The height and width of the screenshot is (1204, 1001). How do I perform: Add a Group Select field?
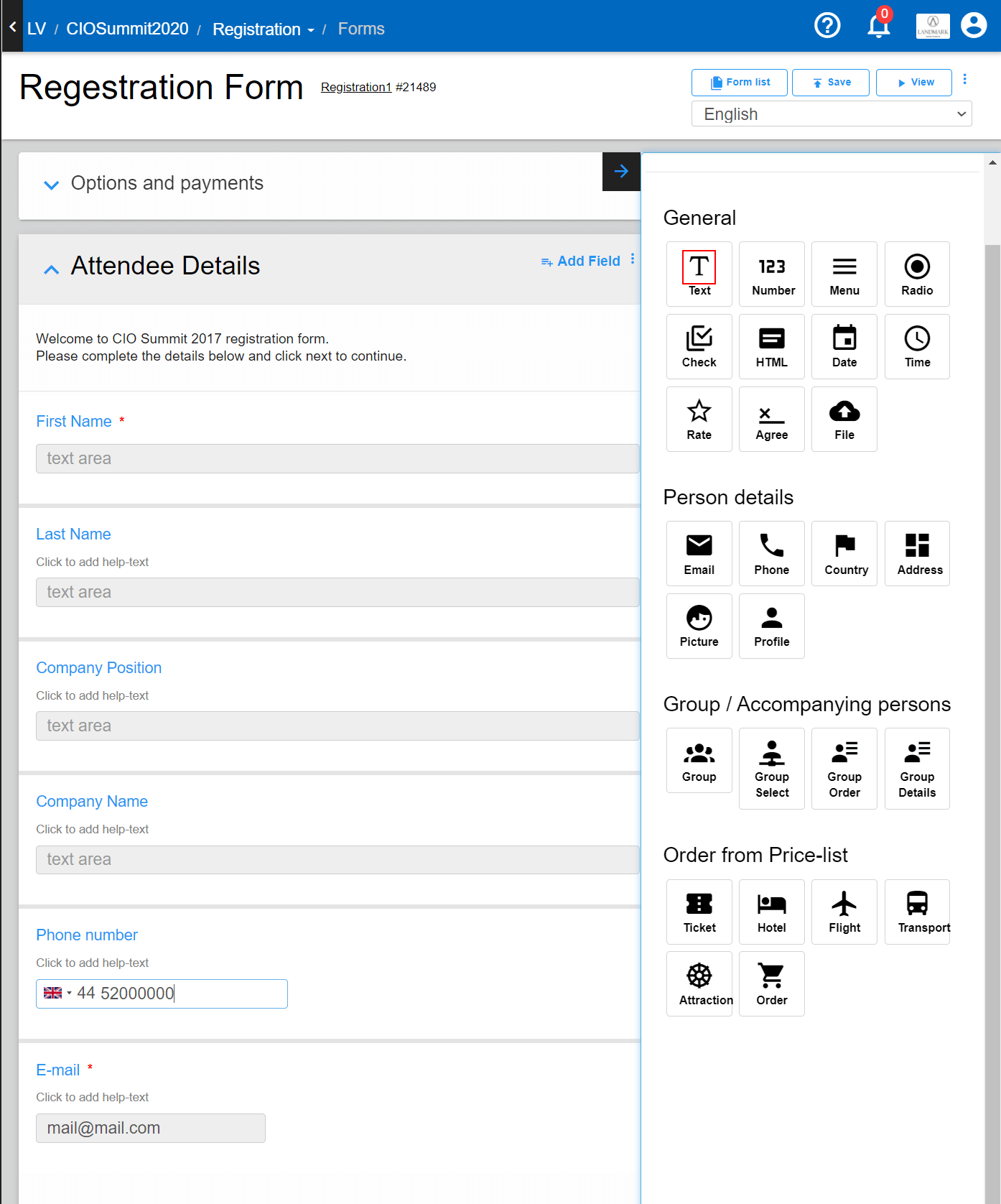(x=772, y=769)
